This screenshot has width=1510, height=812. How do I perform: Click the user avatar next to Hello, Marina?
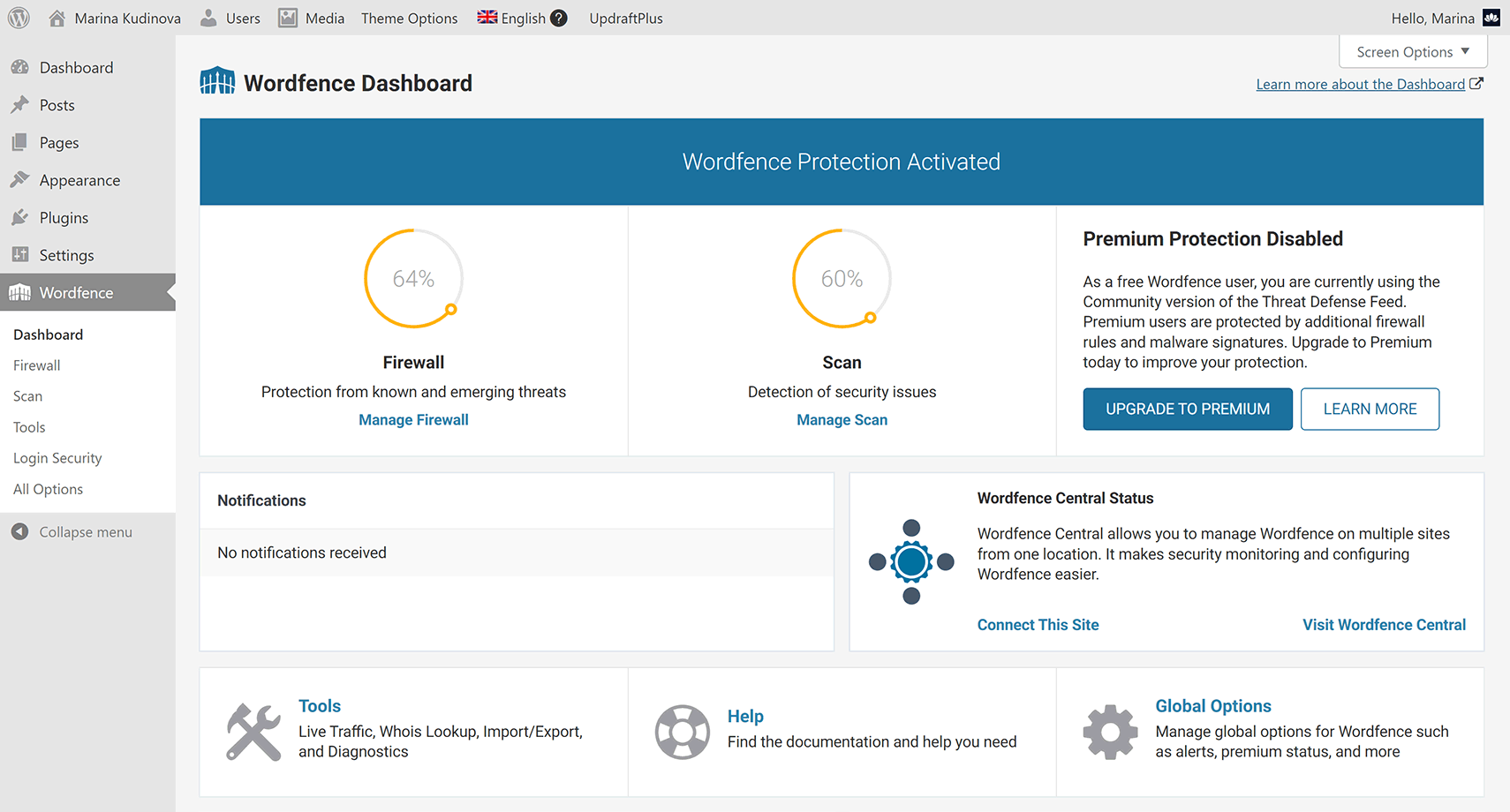click(1491, 18)
